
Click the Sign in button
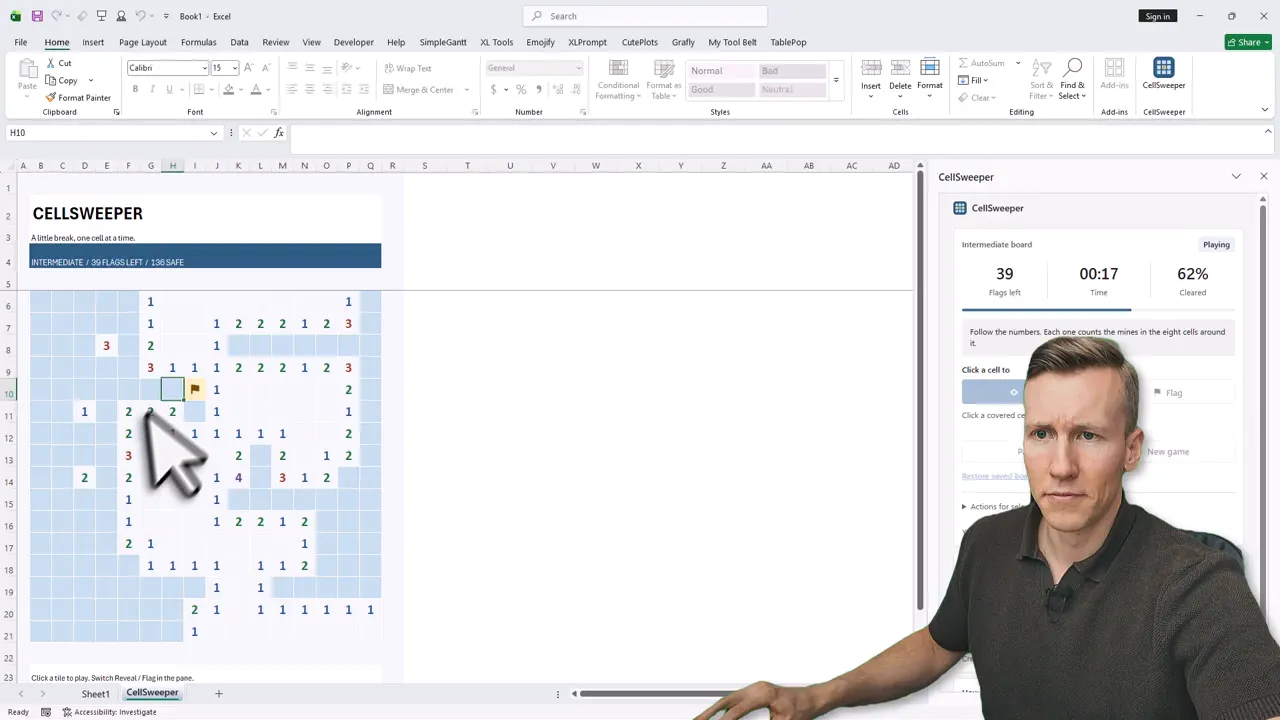point(1158,16)
